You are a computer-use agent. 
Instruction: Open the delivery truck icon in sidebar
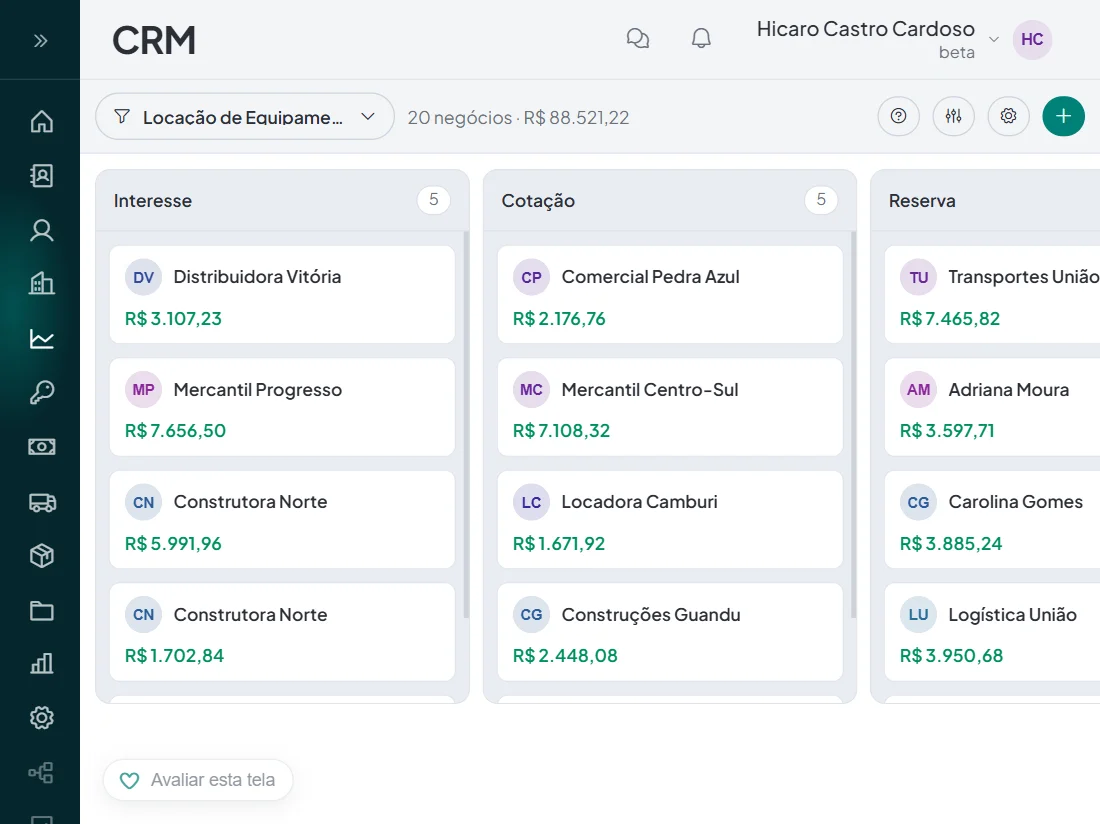pyautogui.click(x=41, y=502)
